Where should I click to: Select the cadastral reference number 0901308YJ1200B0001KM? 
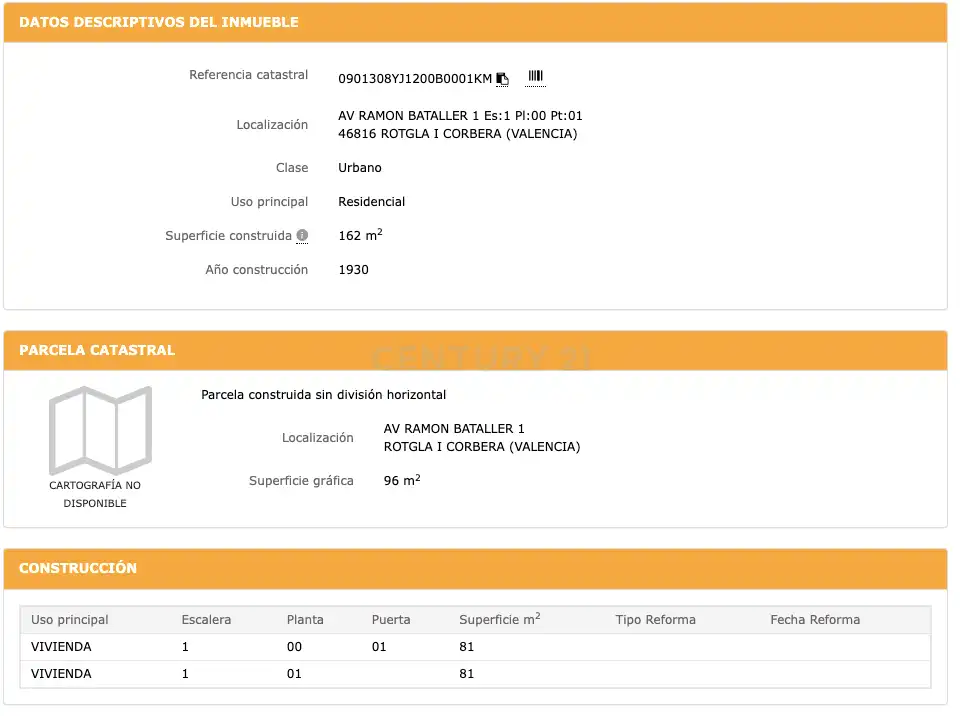point(415,79)
